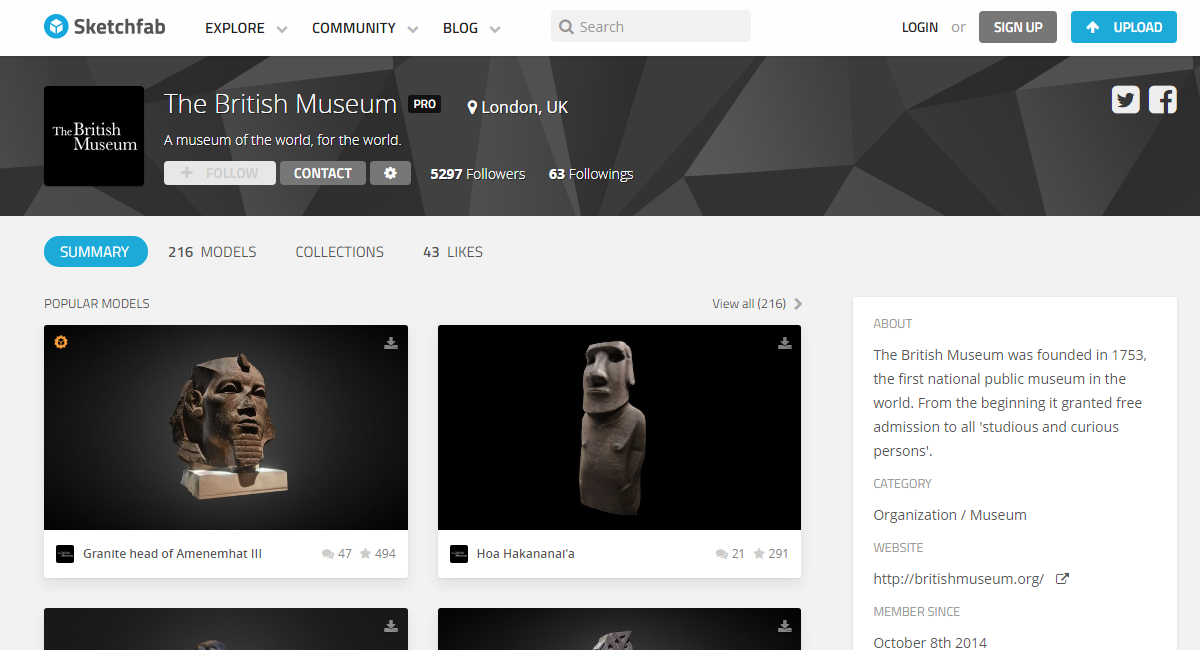
Task: Click the Contact button
Action: coord(323,173)
